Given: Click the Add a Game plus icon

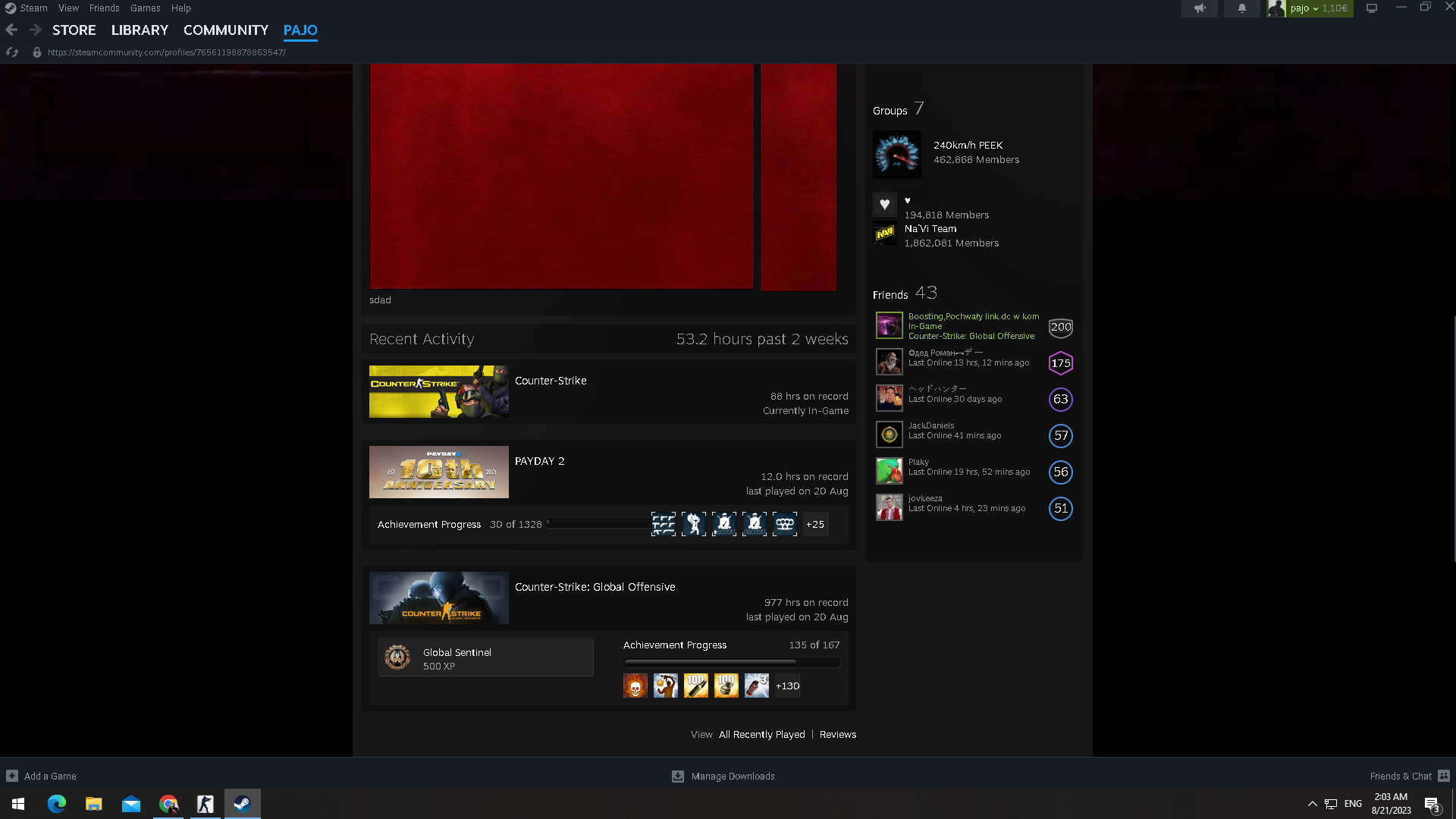Looking at the screenshot, I should pos(12,776).
